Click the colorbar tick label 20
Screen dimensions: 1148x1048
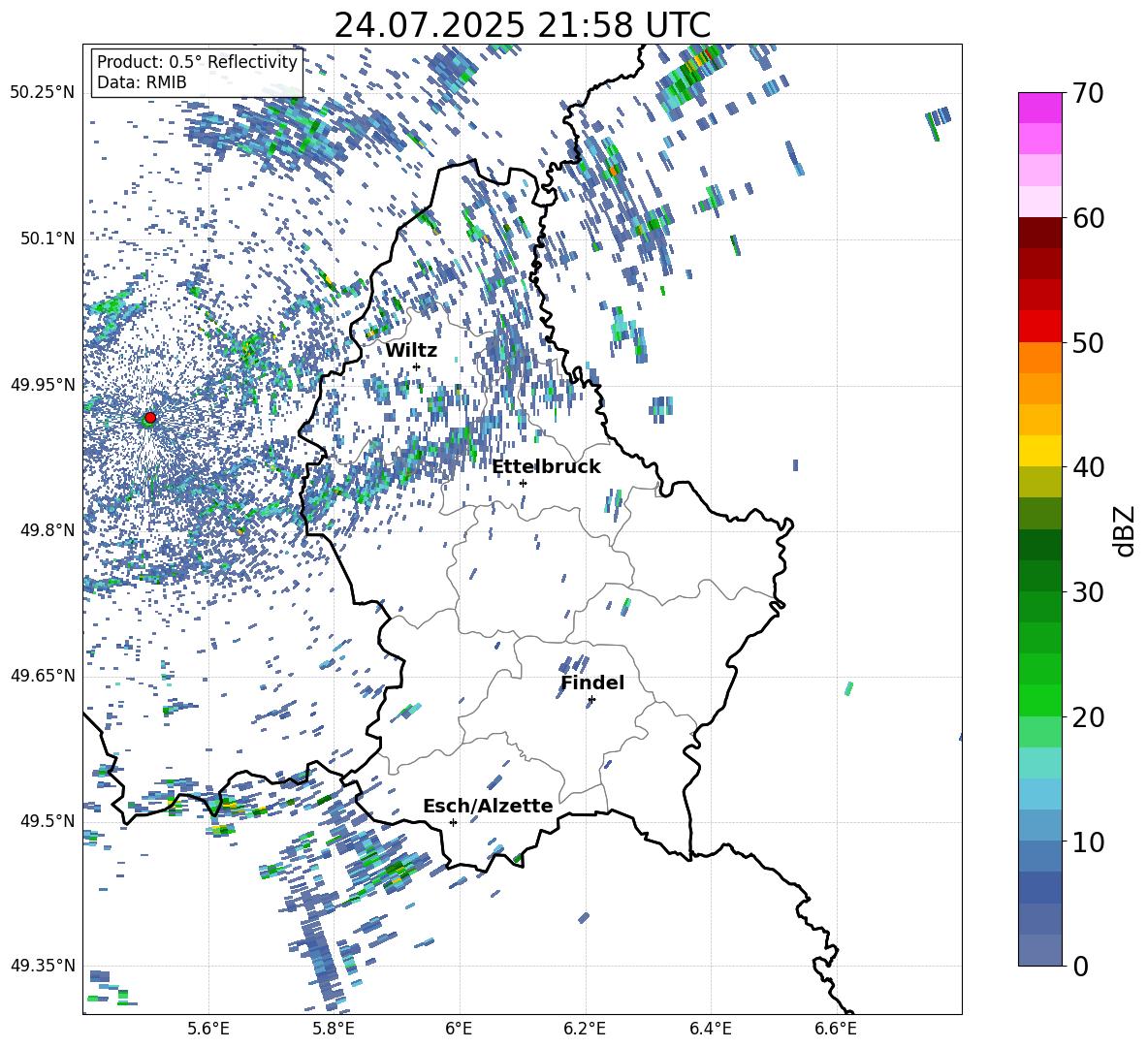coord(1088,717)
